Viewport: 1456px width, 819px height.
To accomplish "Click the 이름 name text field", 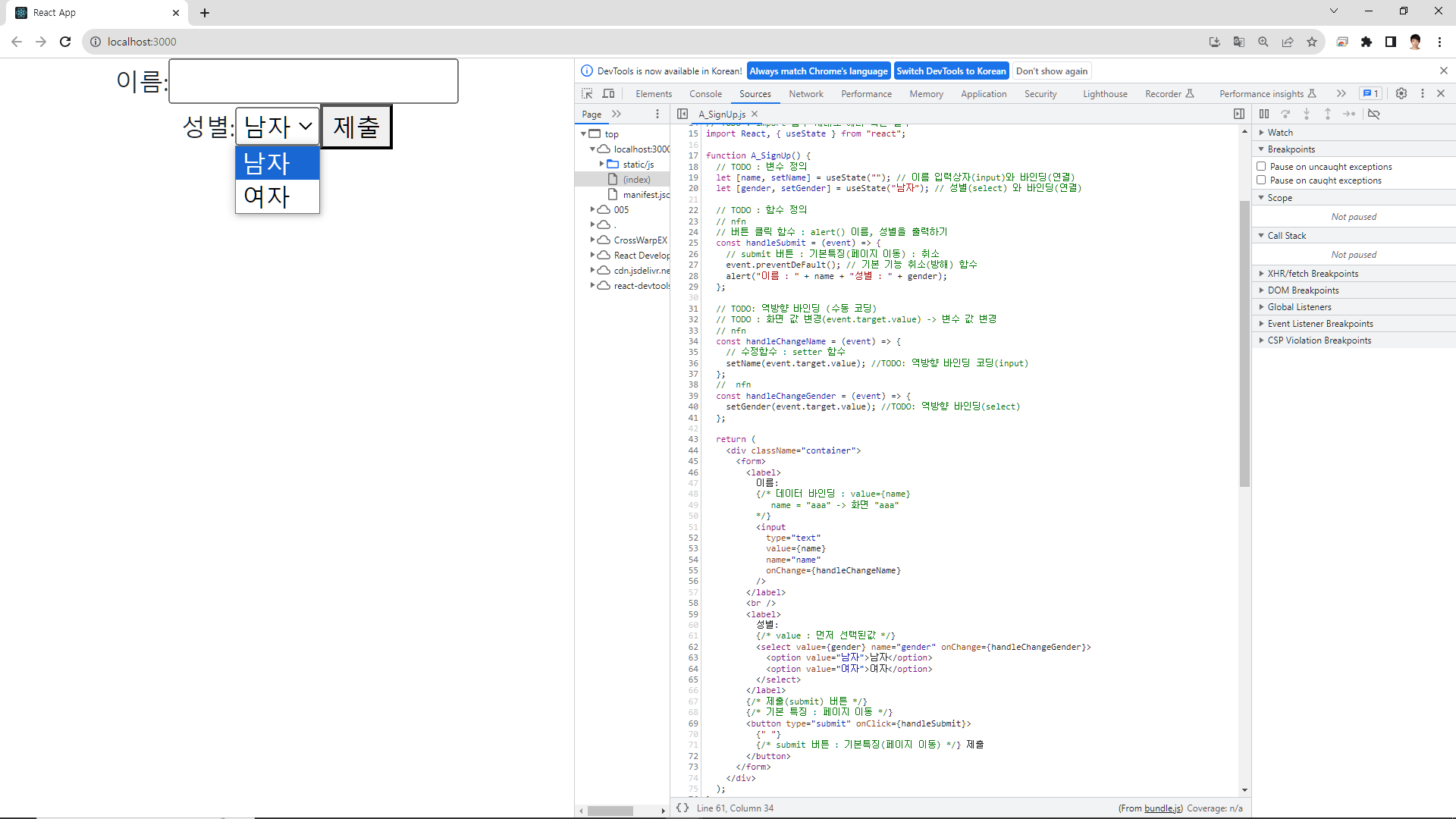I will pyautogui.click(x=313, y=81).
